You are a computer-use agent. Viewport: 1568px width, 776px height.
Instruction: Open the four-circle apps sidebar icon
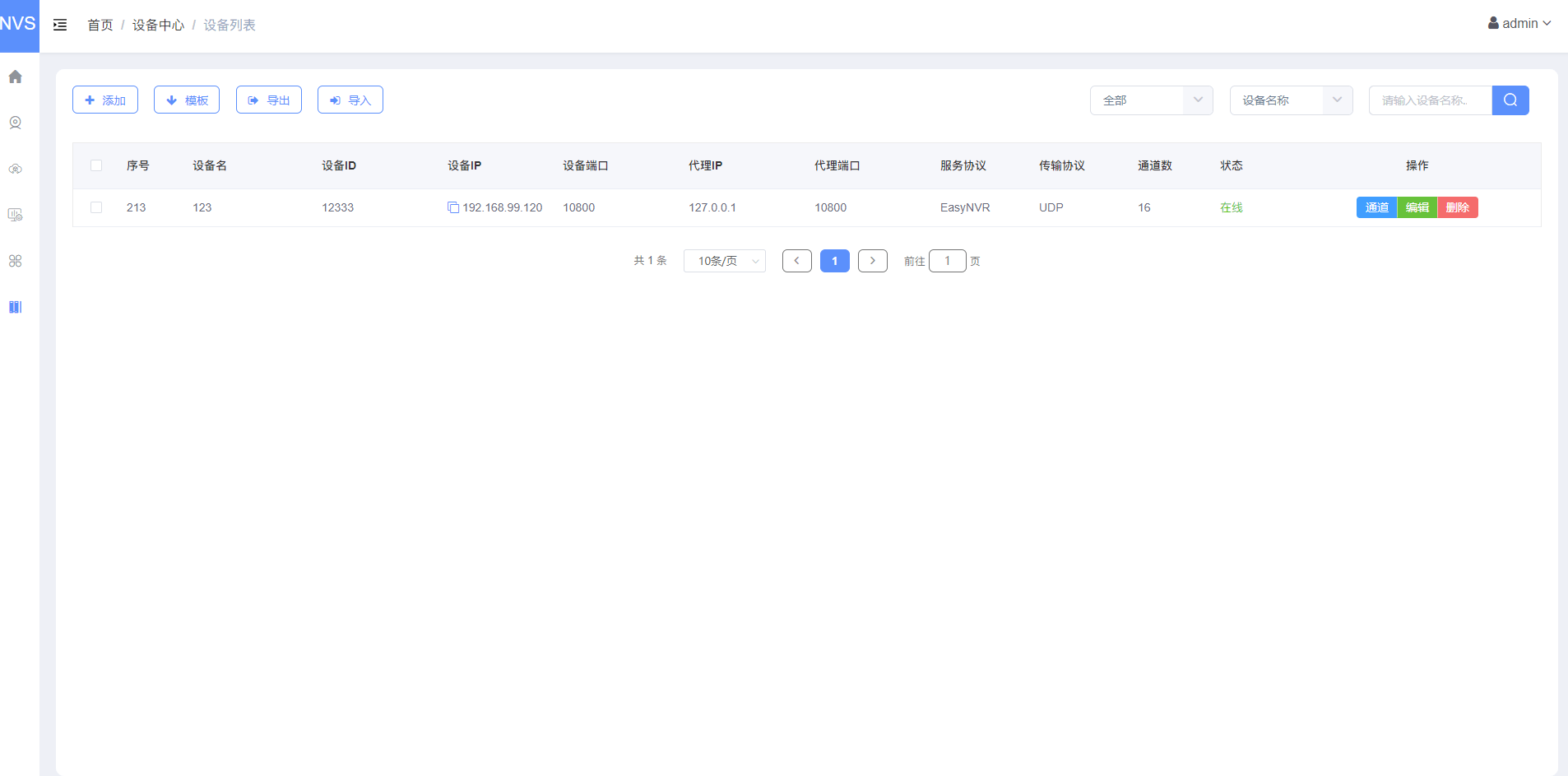(15, 261)
